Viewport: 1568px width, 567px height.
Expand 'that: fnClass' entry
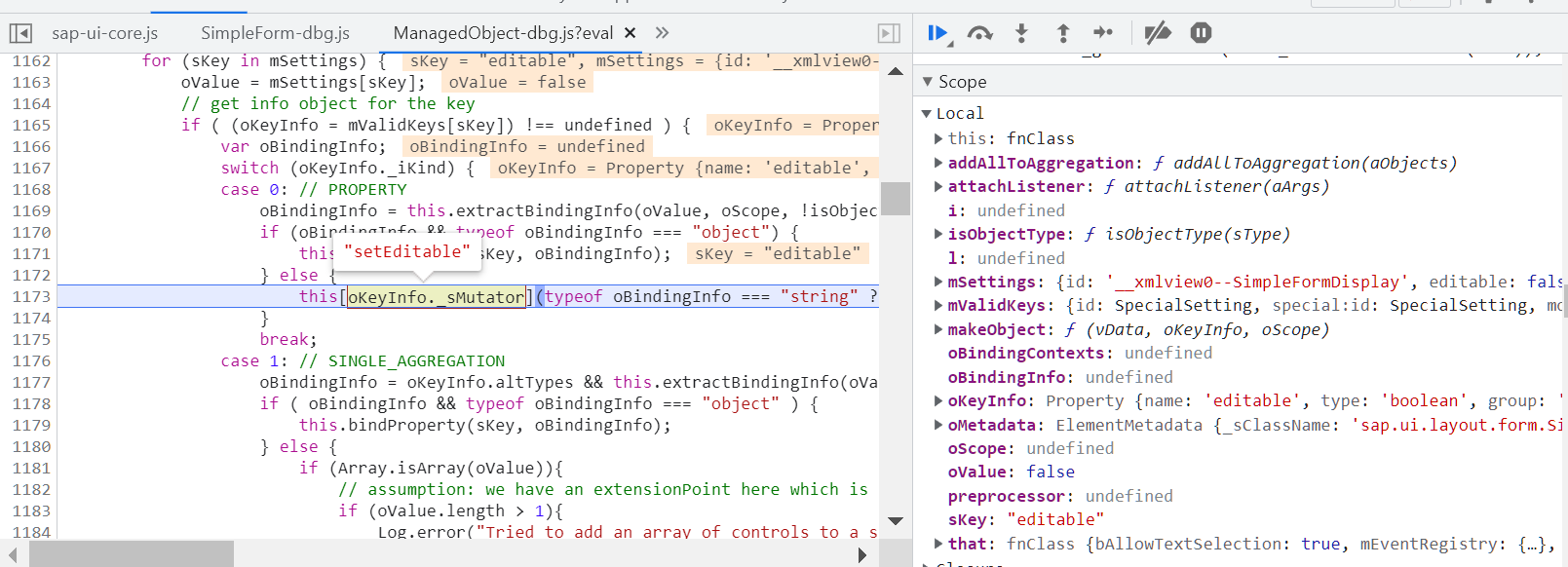point(938,544)
